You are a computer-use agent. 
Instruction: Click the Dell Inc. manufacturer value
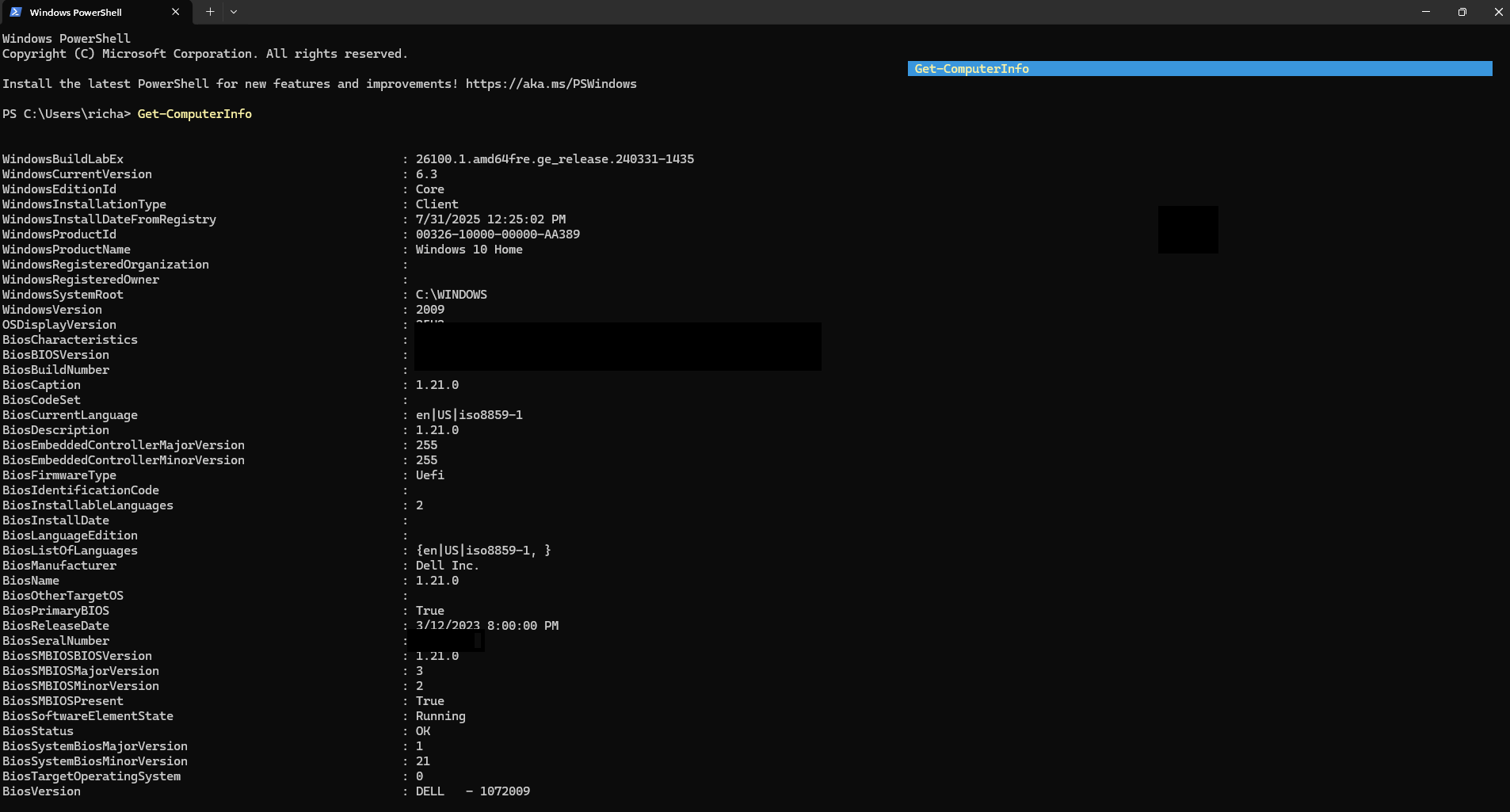[448, 566]
